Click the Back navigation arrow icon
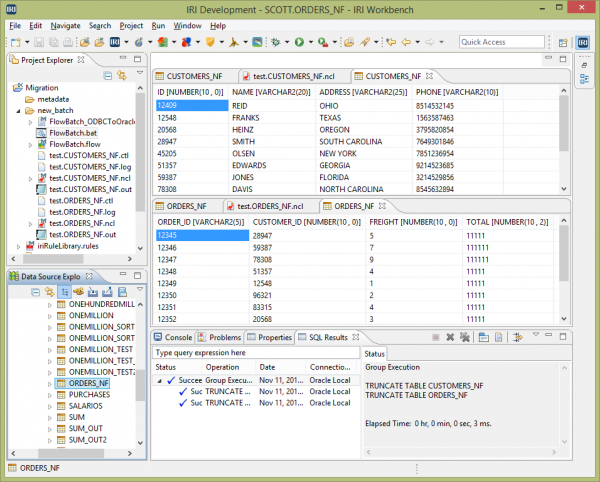The height and width of the screenshot is (482, 600). pos(406,42)
